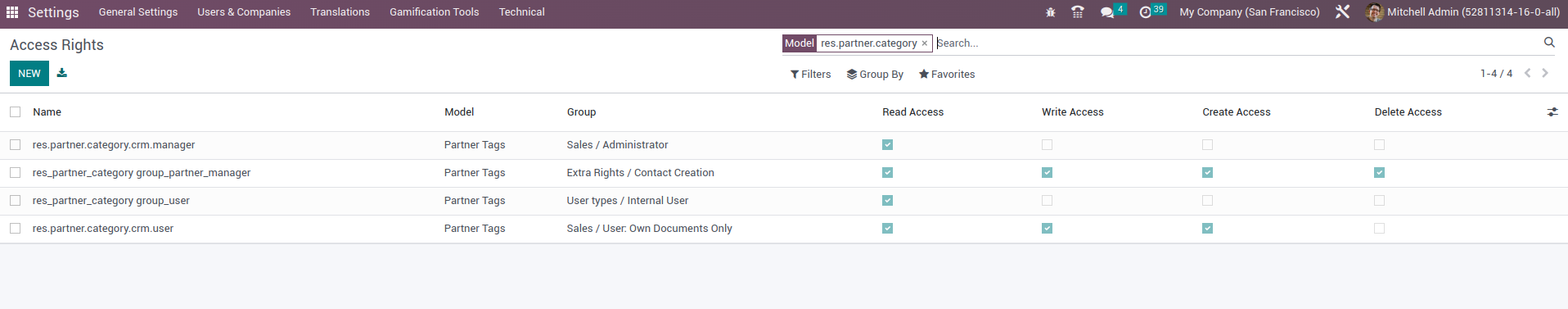Viewport: 1568px width, 309px height.
Task: Expand the Group By dropdown
Action: (x=875, y=75)
